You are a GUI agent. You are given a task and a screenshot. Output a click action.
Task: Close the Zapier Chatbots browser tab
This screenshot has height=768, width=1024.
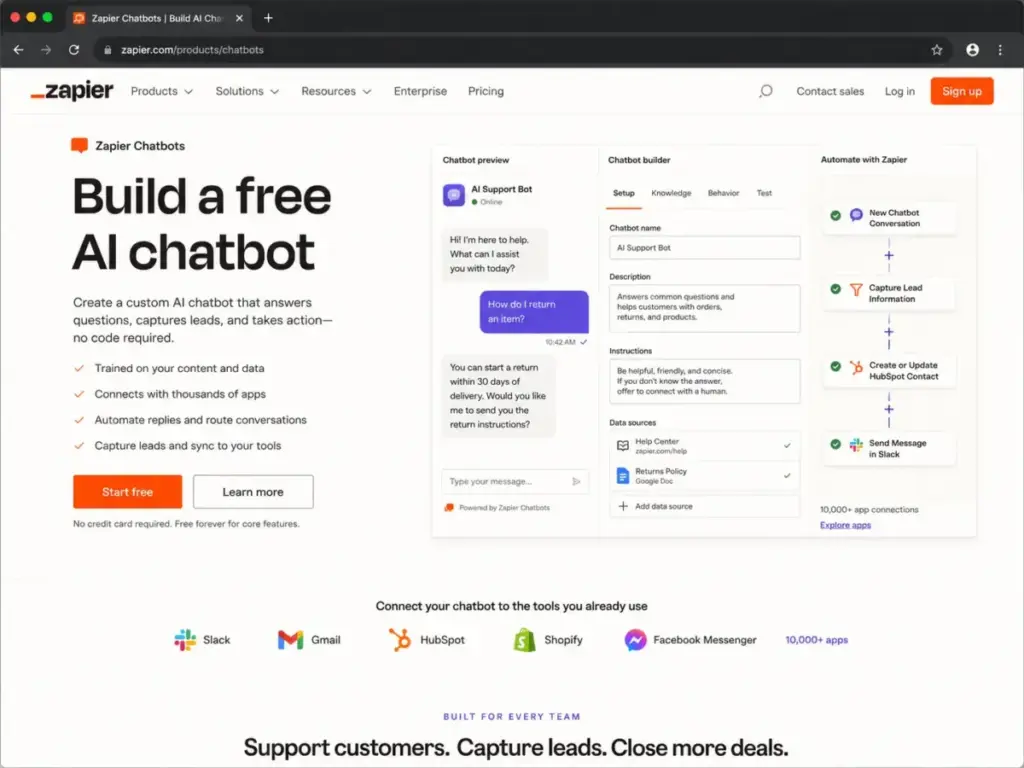tap(239, 18)
